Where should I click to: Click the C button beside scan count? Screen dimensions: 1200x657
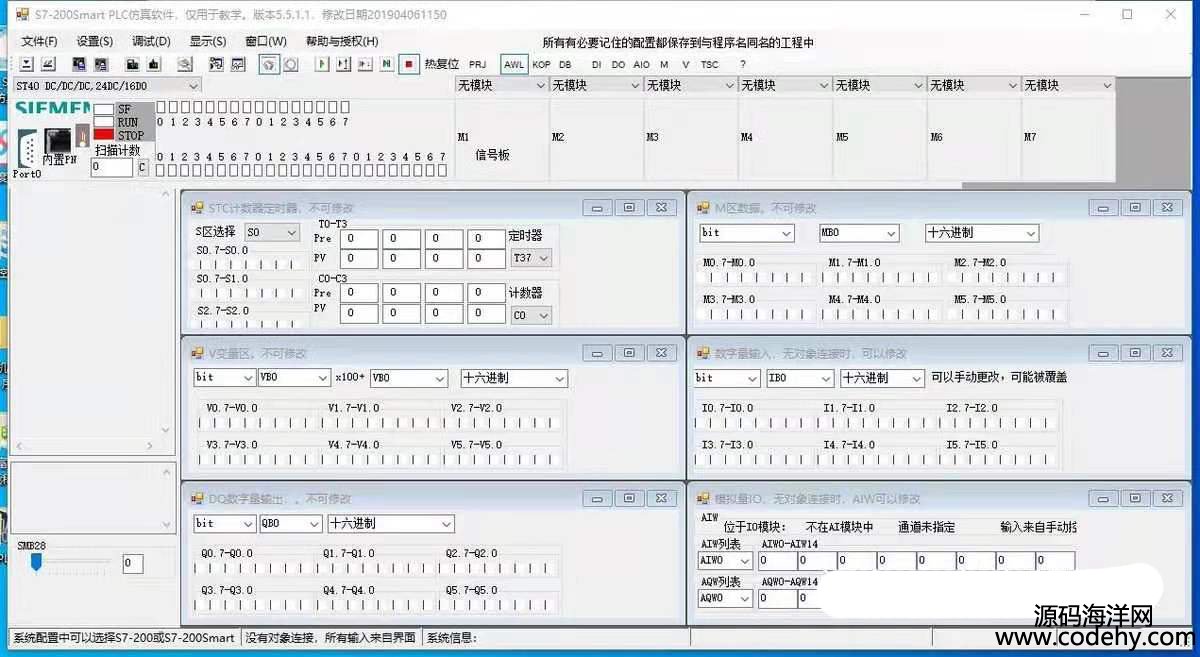point(142,167)
